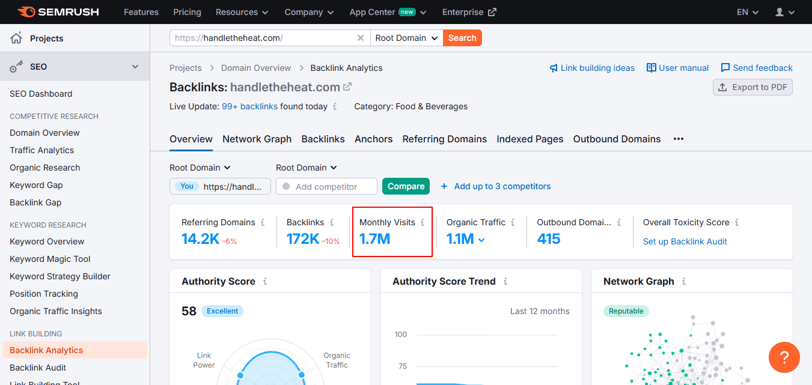Show info for Outbound Domains metric

coord(619,222)
